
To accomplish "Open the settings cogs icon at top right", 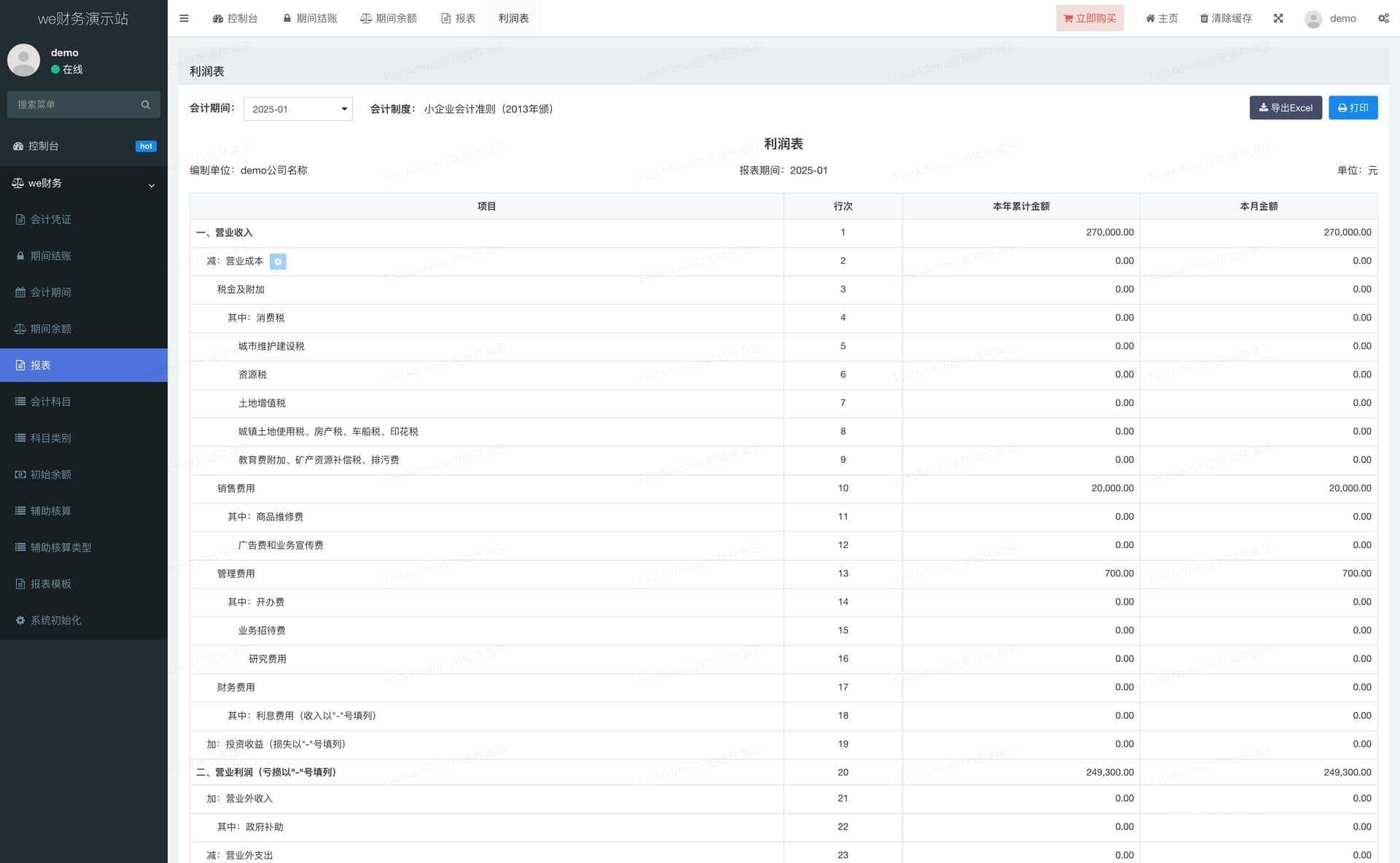I will [1383, 18].
